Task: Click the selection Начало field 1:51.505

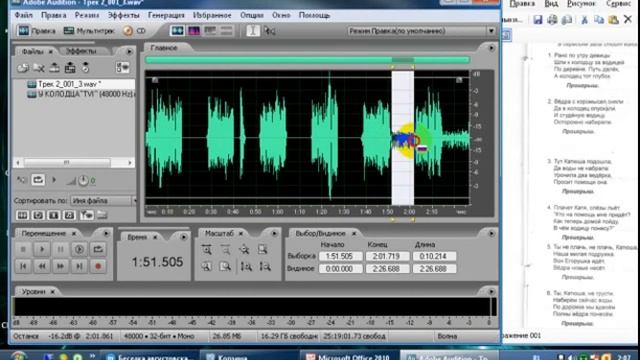Action: pos(340,256)
